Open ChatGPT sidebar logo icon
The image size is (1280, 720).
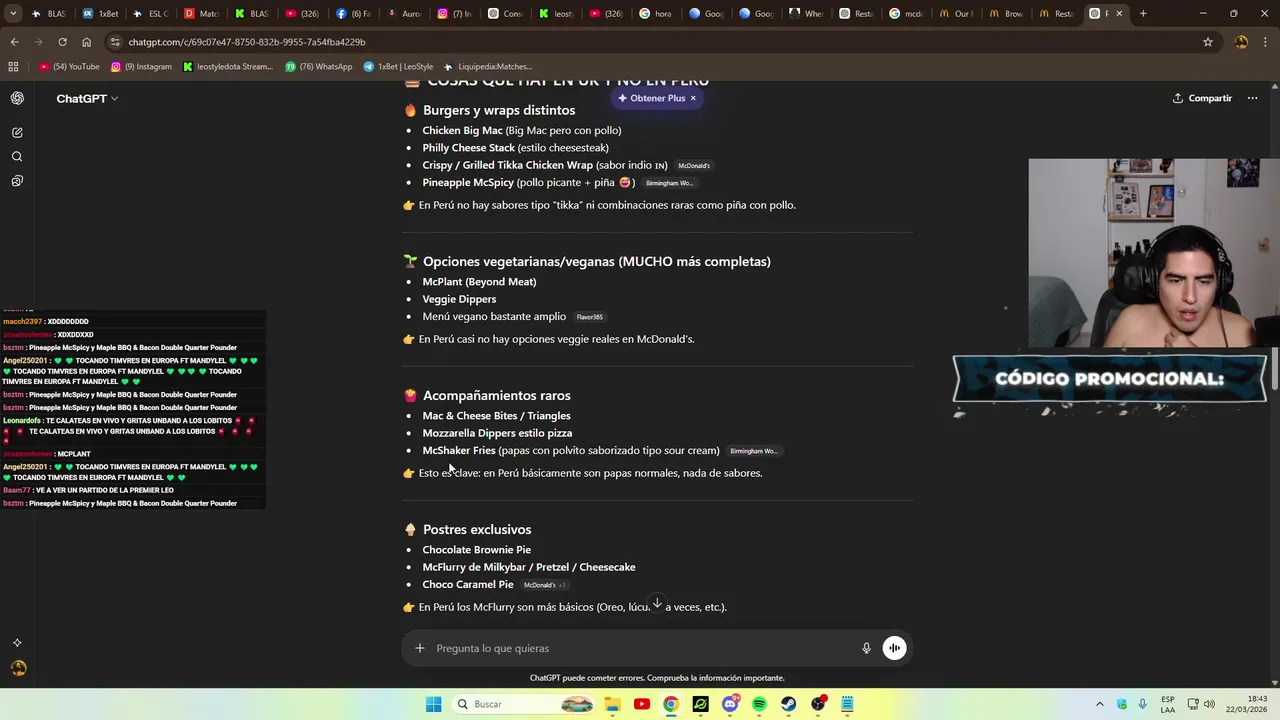[x=17, y=98]
